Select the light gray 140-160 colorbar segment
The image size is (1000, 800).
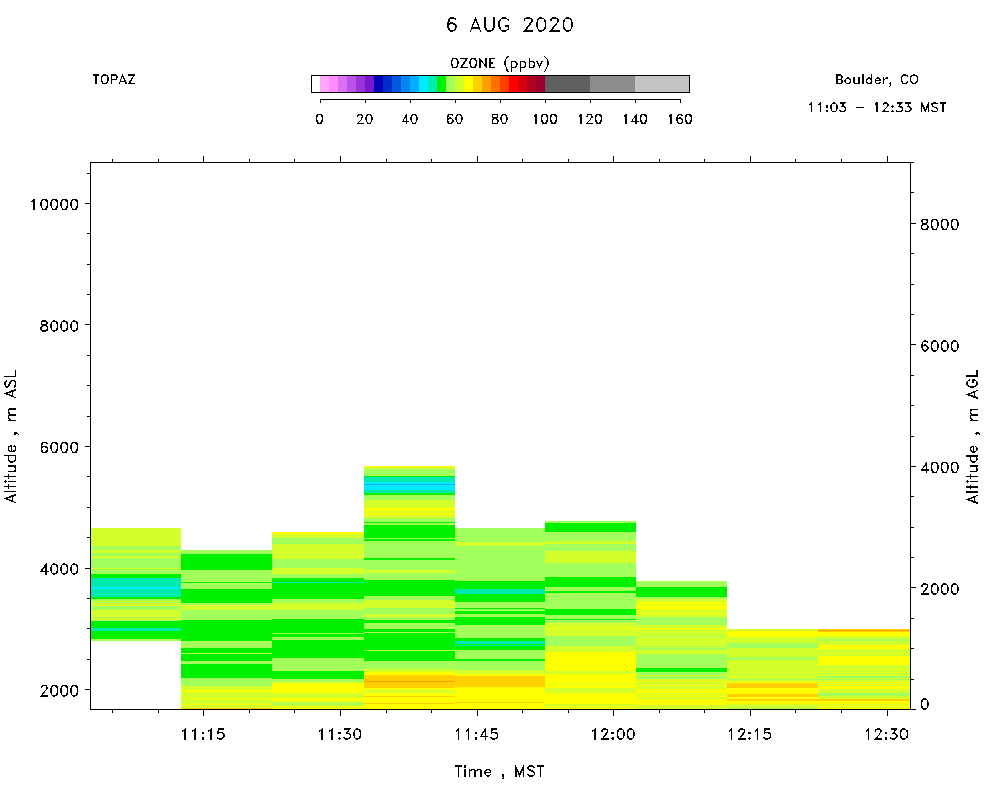point(662,84)
